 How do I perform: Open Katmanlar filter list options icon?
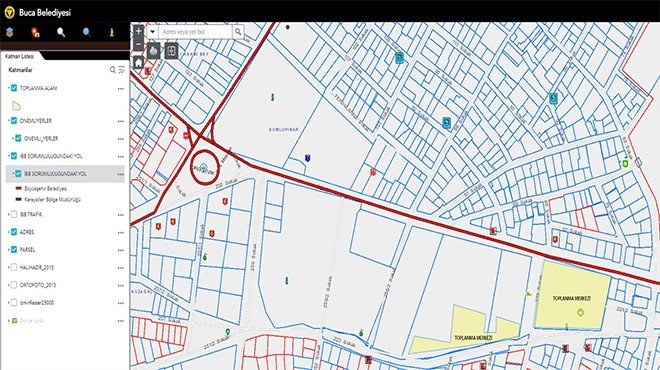[x=122, y=70]
